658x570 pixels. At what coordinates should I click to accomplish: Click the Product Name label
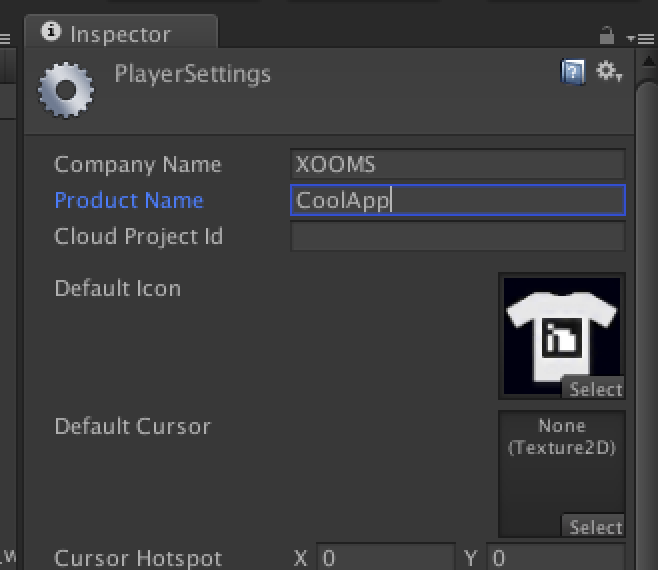coord(128,200)
